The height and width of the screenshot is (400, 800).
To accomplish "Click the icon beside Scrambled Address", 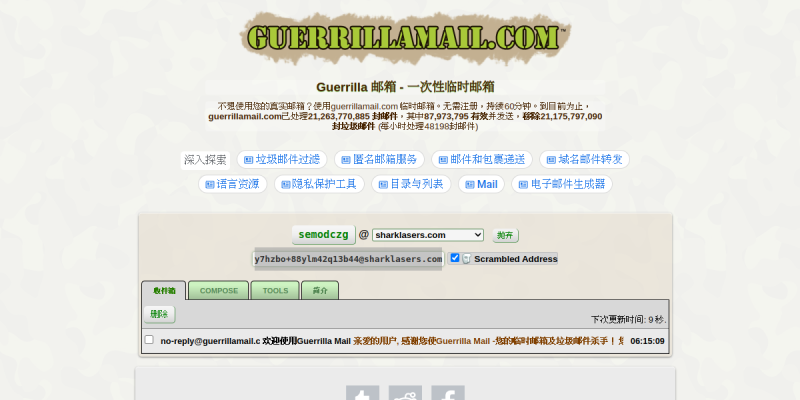I will [466, 259].
